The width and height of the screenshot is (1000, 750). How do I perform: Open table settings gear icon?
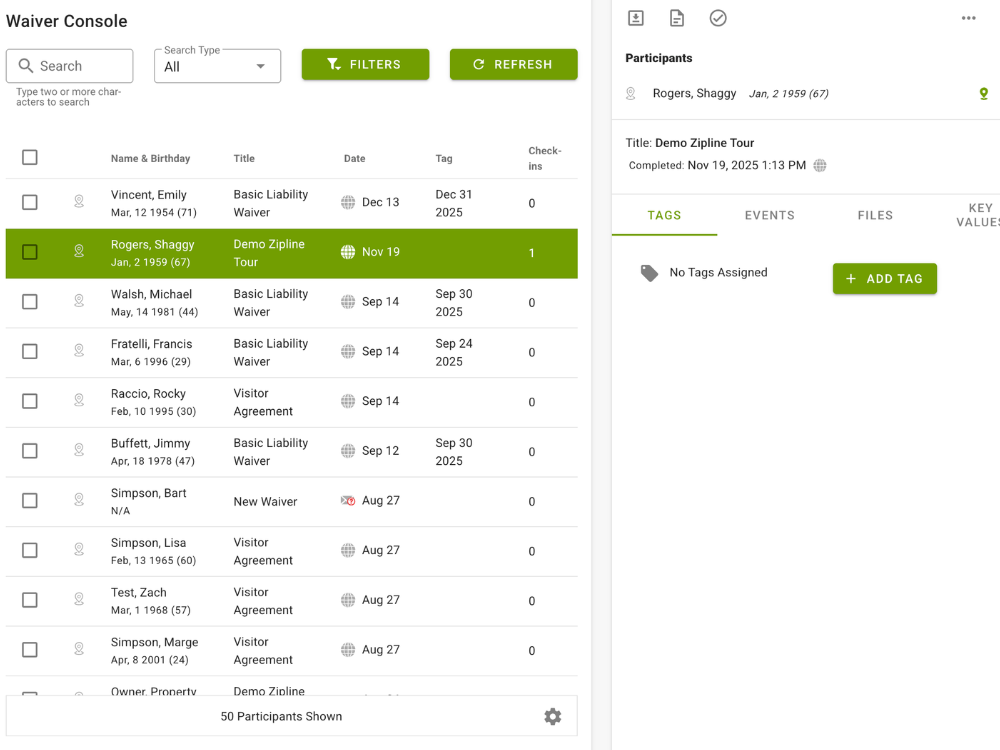click(x=552, y=716)
